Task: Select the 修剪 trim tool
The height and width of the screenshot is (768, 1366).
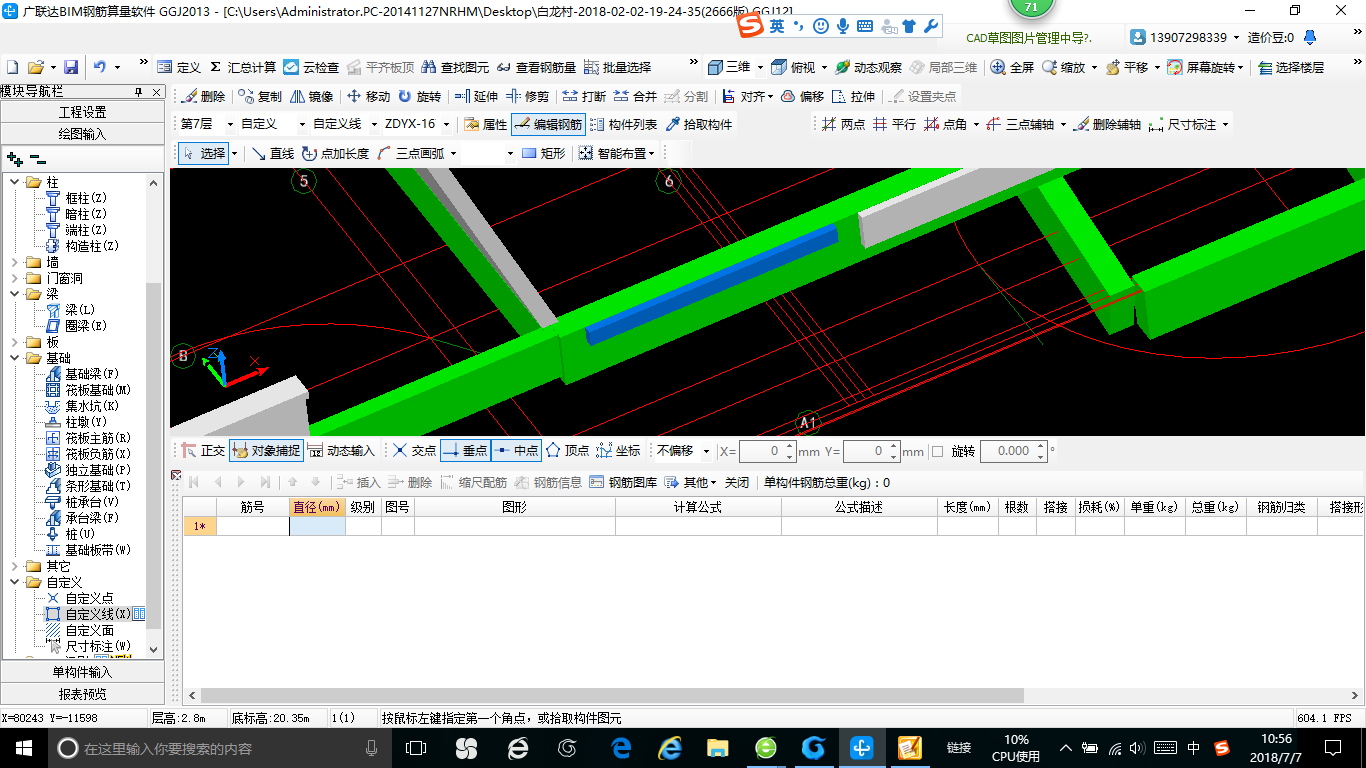Action: click(x=527, y=96)
